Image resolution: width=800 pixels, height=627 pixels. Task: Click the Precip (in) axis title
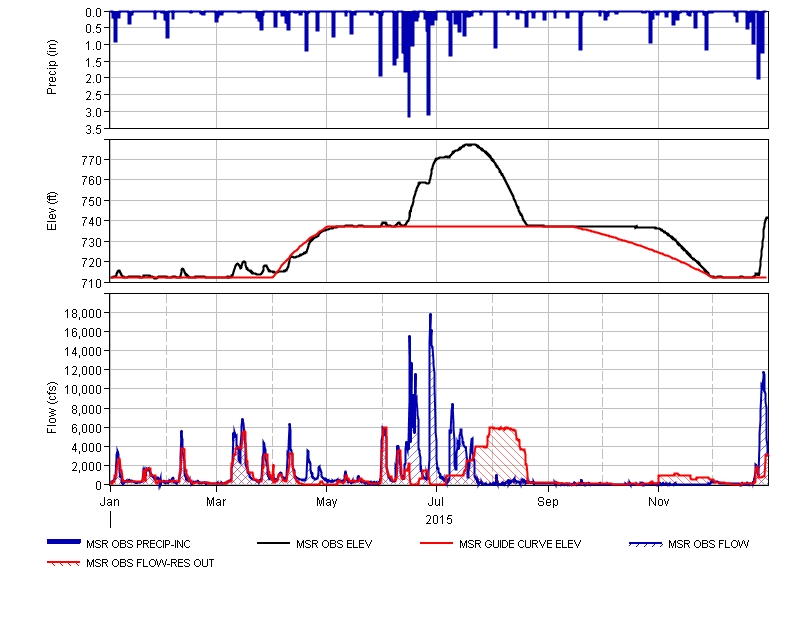[52, 70]
